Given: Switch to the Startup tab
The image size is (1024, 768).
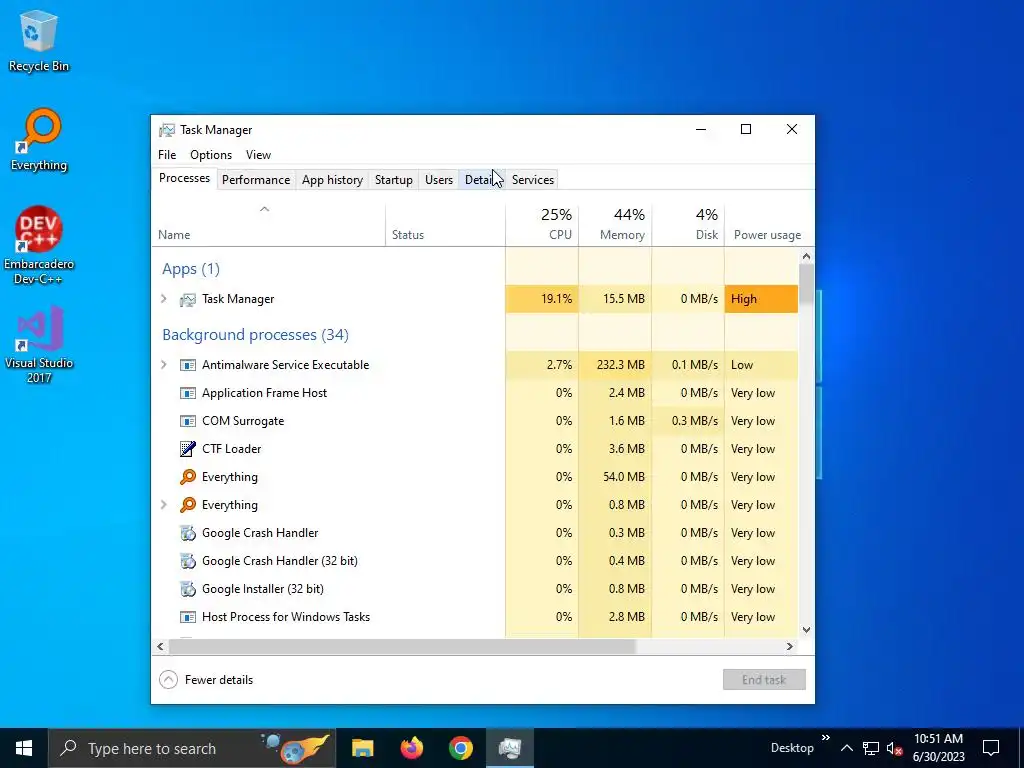Looking at the screenshot, I should tap(394, 180).
